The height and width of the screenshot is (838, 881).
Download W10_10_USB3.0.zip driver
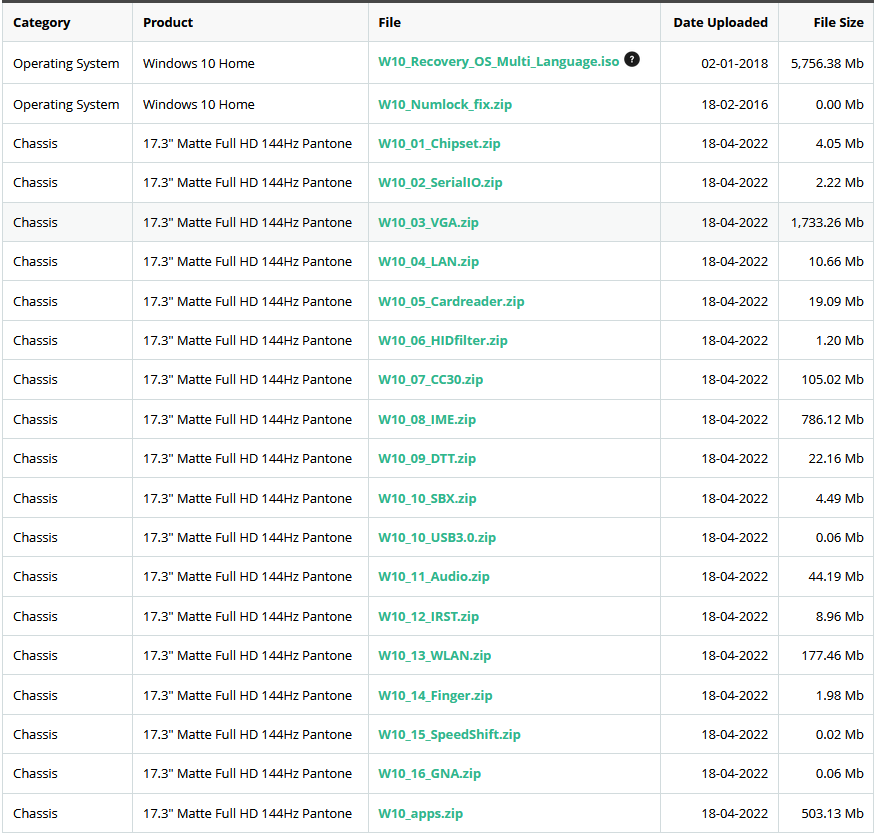[437, 538]
